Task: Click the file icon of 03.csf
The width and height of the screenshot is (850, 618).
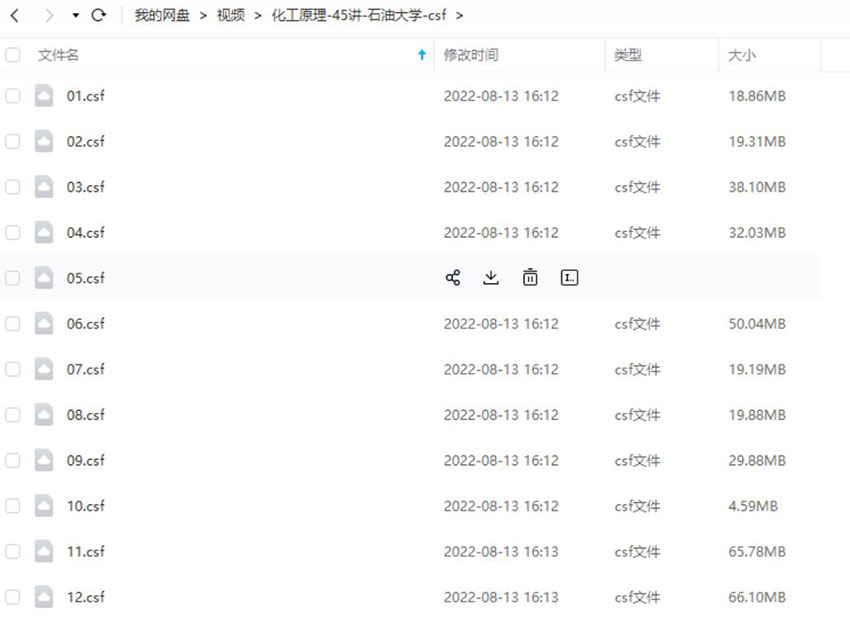Action: (x=44, y=187)
